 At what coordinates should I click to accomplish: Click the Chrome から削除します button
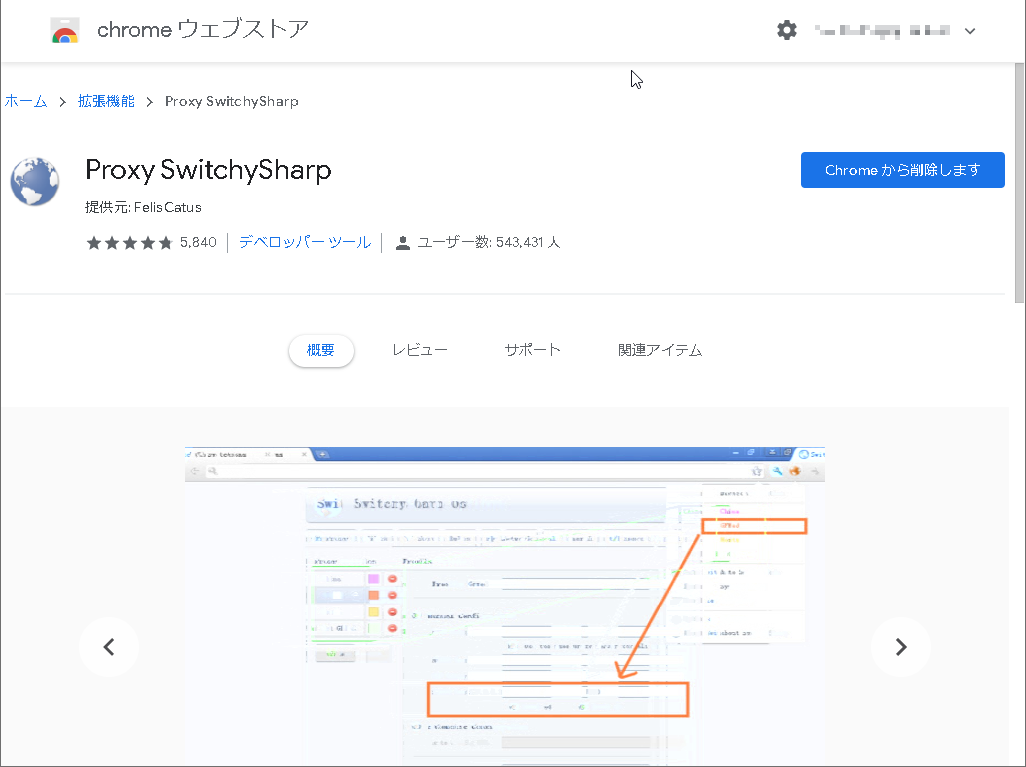(x=902, y=170)
